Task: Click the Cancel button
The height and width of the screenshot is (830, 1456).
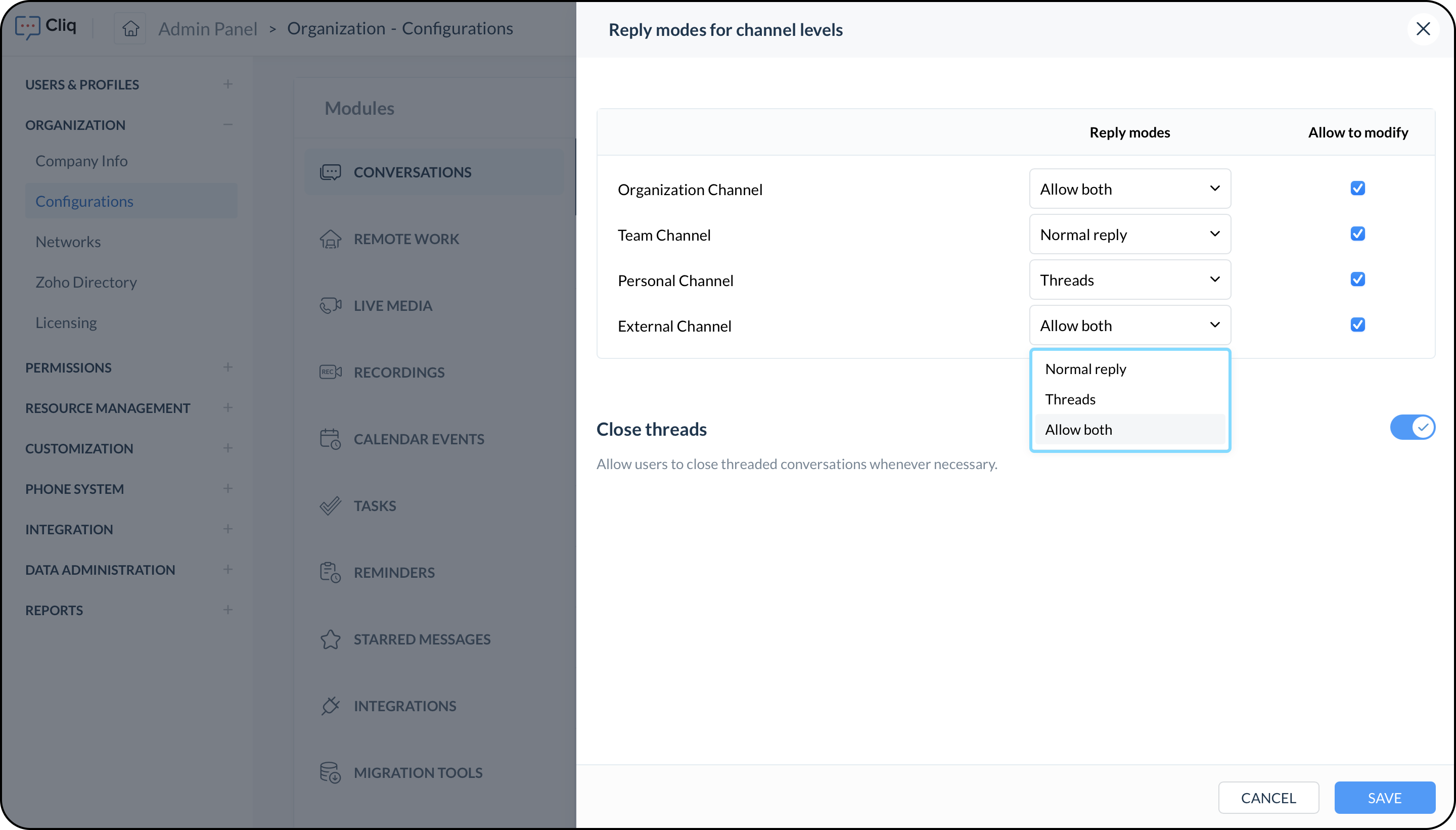Action: tap(1268, 798)
